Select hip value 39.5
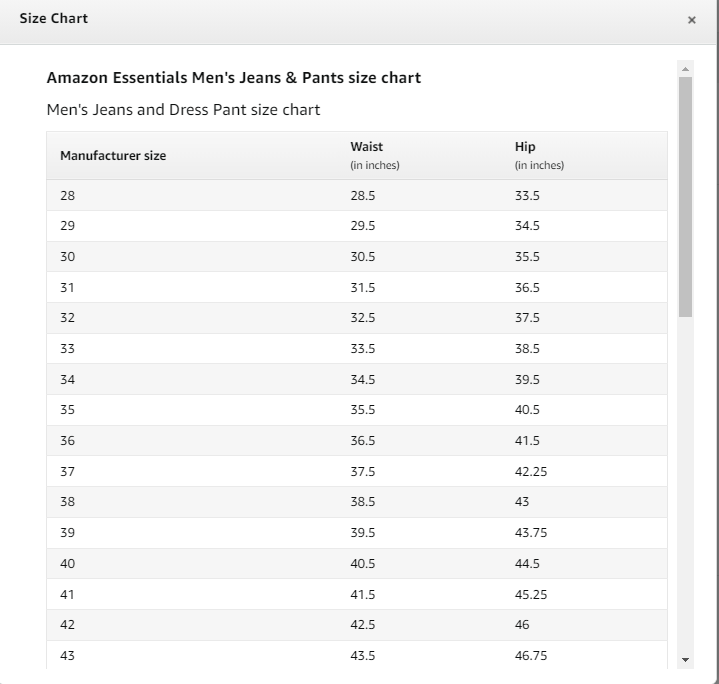Screen dimensions: 719x684 click(x=527, y=380)
